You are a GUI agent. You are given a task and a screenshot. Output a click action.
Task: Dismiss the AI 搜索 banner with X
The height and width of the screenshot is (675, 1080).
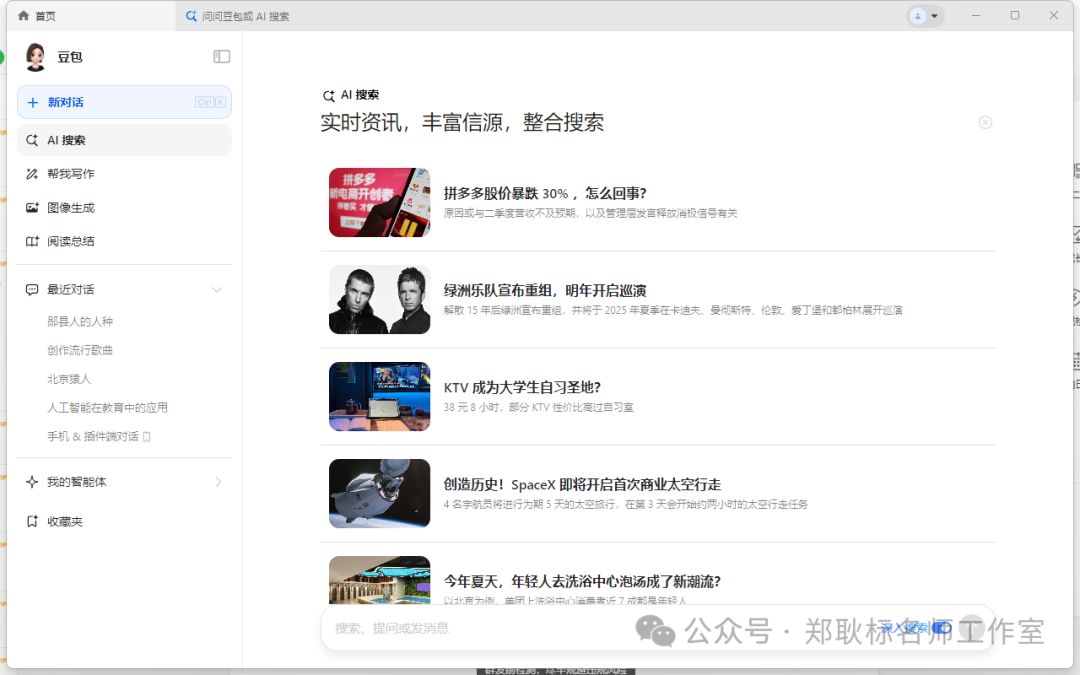click(x=985, y=122)
